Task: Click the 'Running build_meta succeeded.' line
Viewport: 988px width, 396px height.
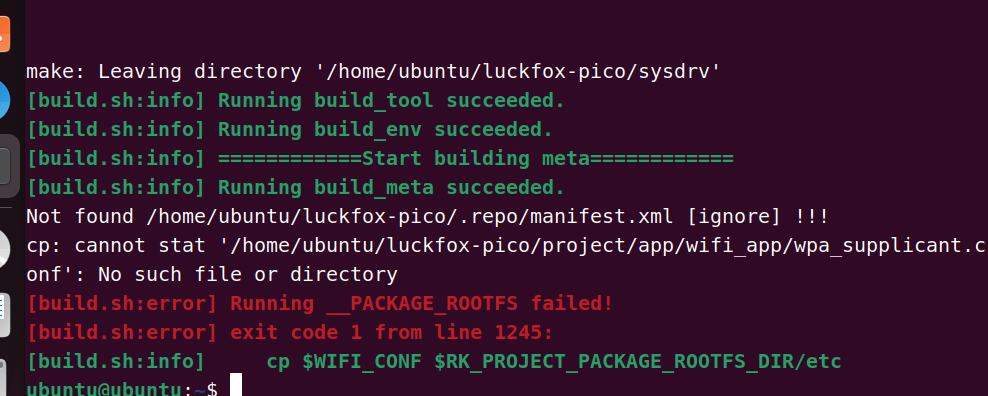Action: (296, 188)
